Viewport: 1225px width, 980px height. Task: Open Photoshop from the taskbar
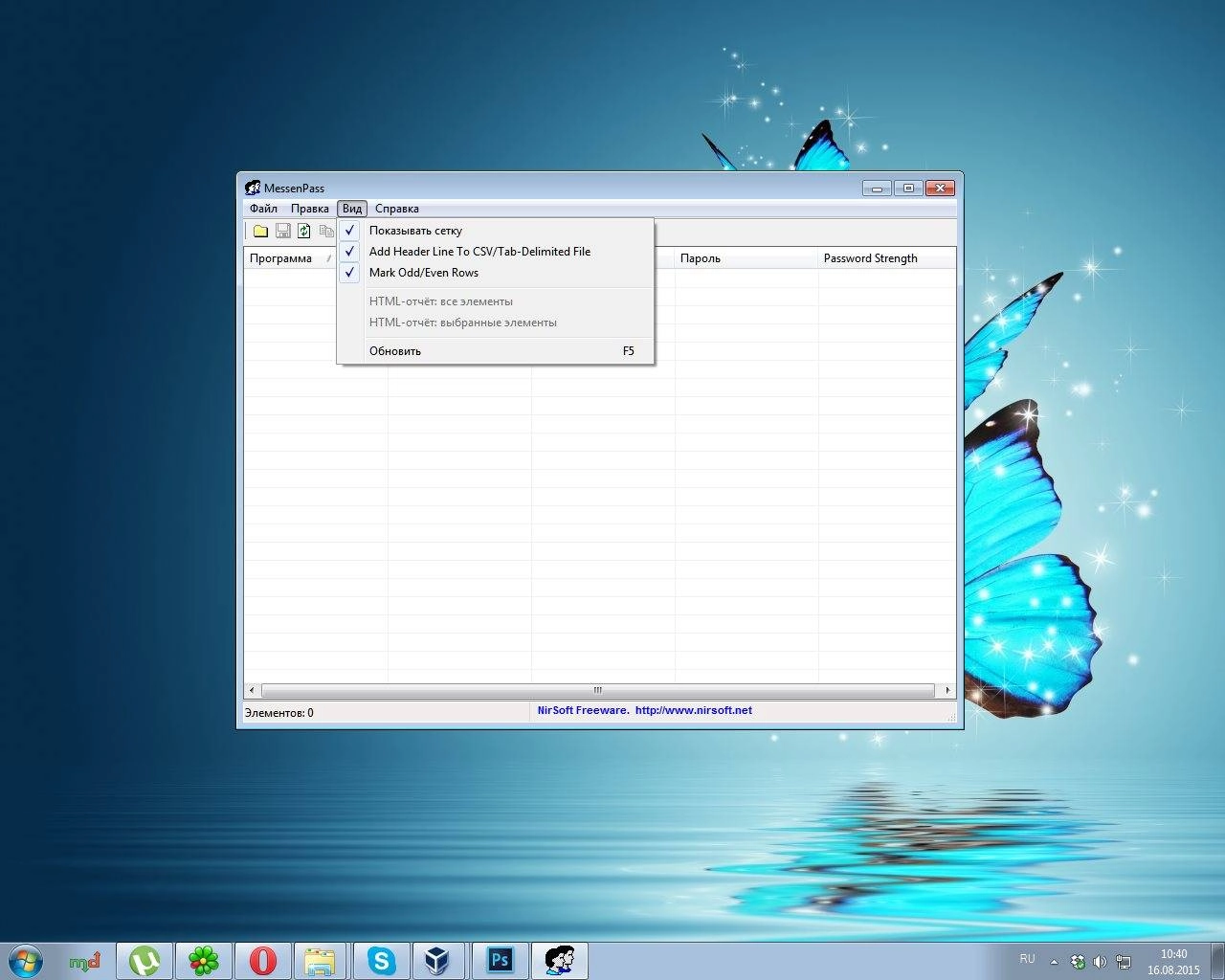(501, 960)
